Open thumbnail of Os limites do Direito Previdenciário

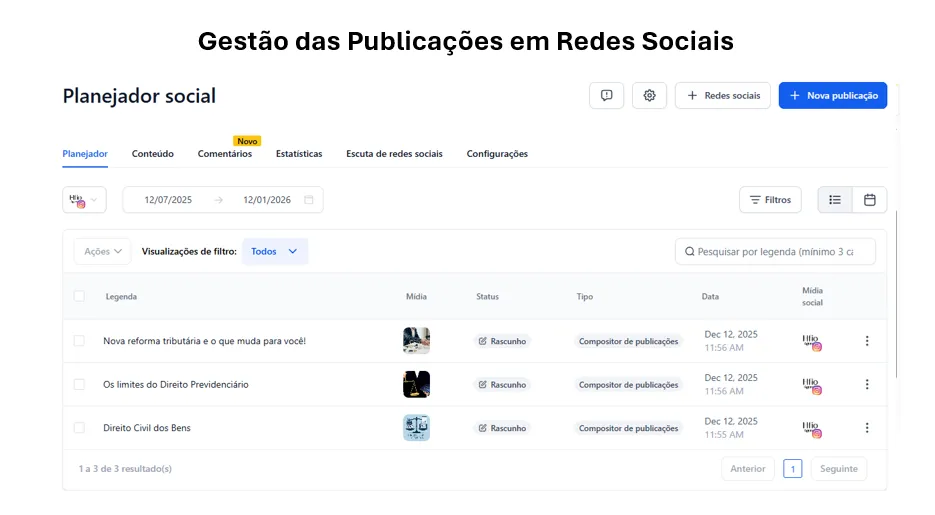(416, 385)
